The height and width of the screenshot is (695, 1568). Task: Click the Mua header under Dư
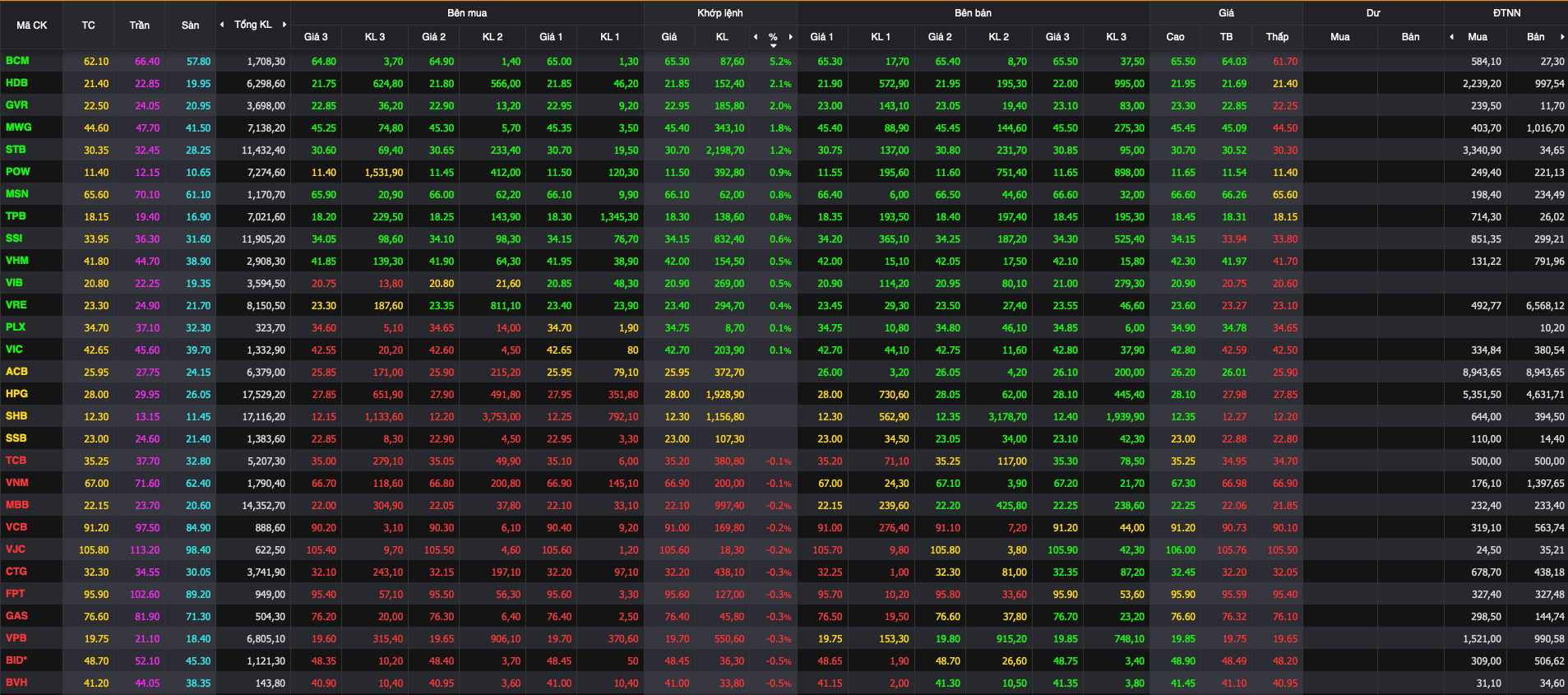[1340, 37]
